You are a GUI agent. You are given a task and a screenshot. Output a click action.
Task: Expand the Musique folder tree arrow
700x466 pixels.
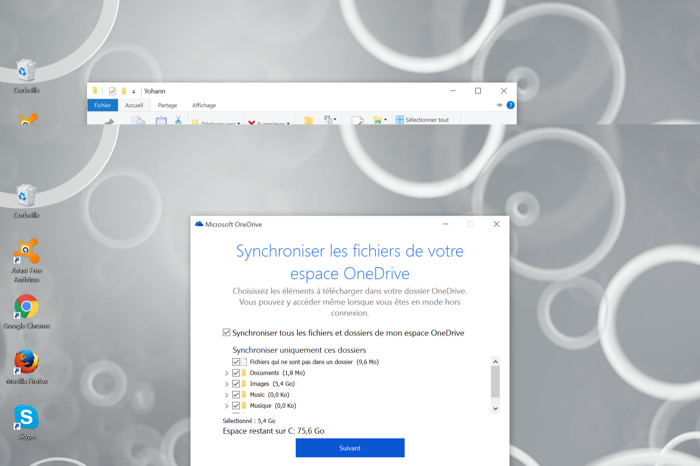(x=227, y=406)
